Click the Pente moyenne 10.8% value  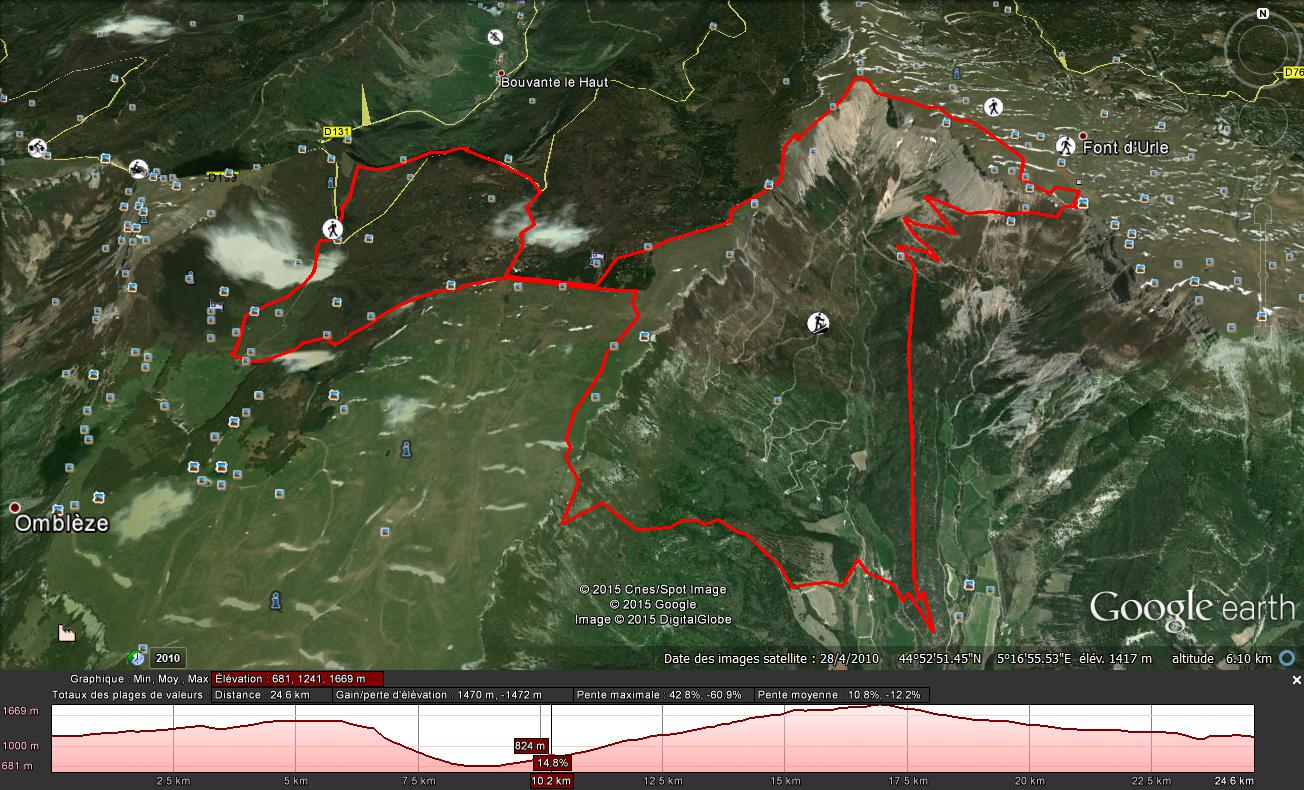coord(842,695)
